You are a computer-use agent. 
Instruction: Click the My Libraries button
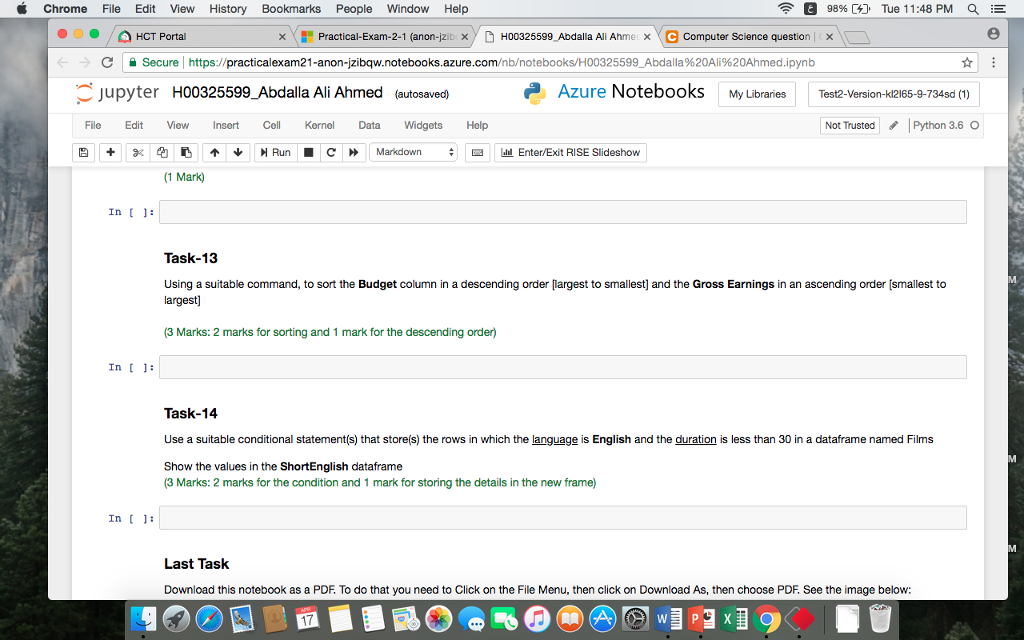pos(758,92)
